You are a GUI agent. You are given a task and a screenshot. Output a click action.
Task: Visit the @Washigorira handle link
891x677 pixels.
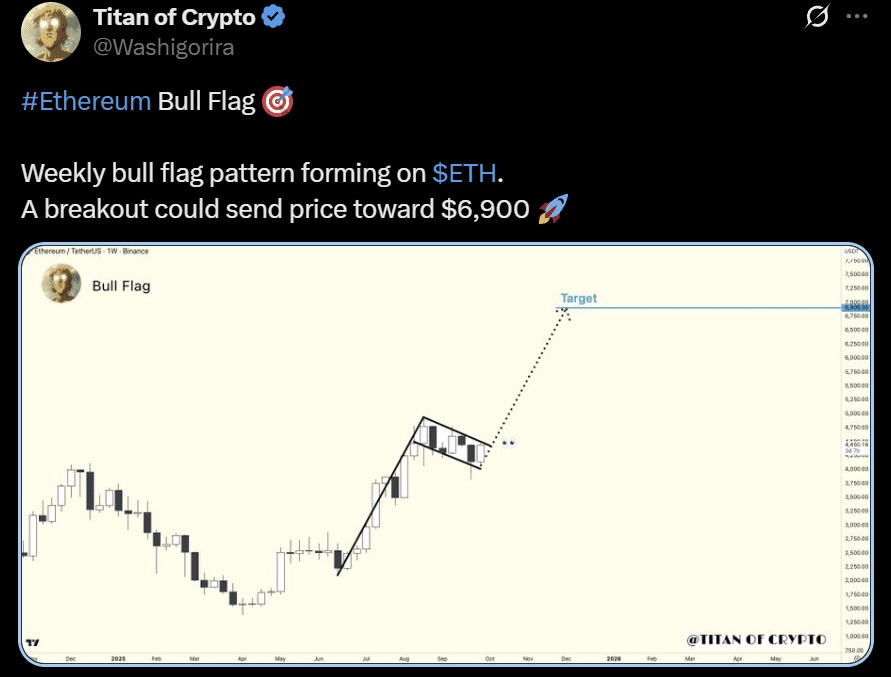click(163, 46)
